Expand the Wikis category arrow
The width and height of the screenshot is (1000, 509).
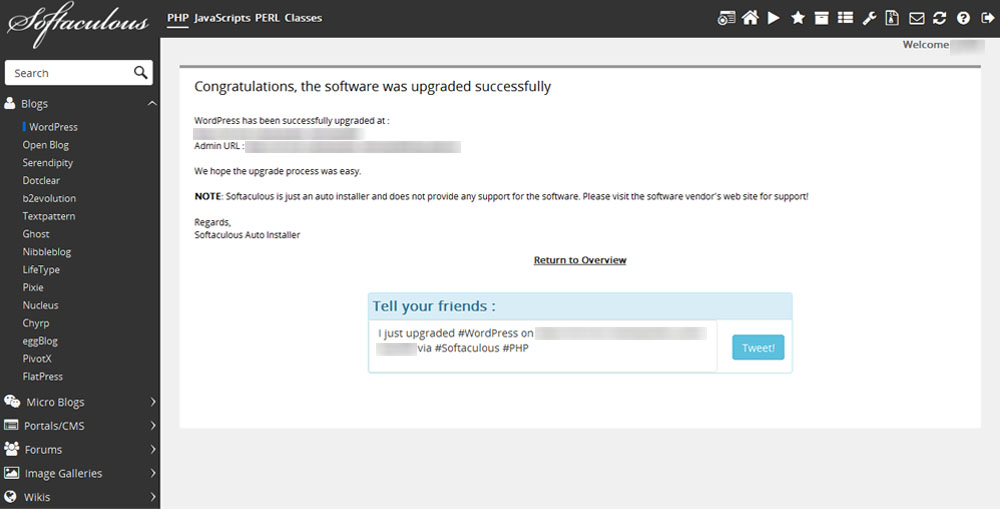(153, 497)
